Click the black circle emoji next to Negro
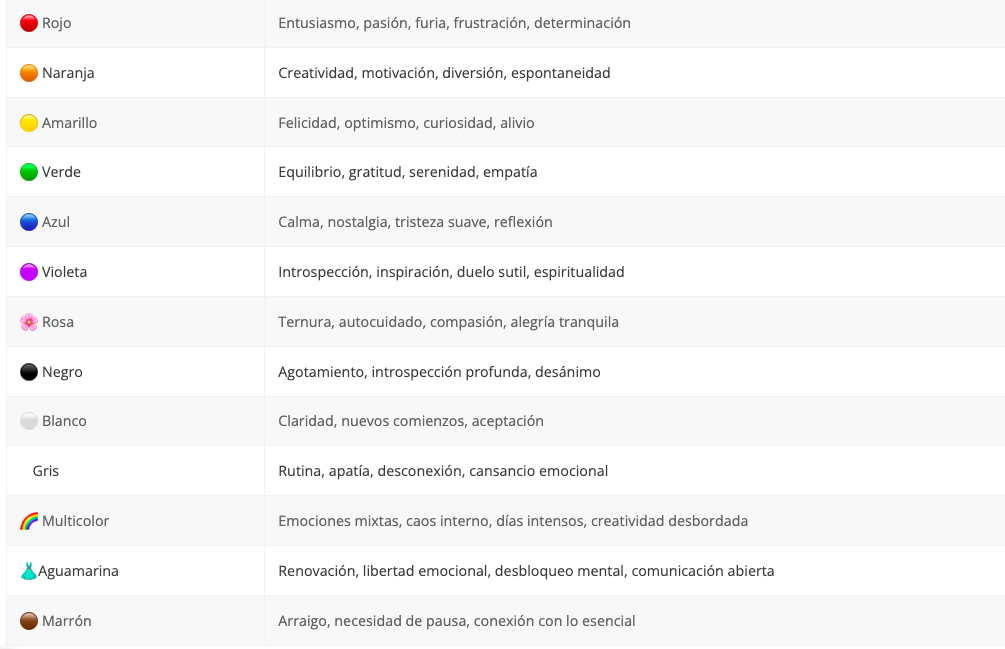This screenshot has height=649, width=1005. (x=29, y=372)
